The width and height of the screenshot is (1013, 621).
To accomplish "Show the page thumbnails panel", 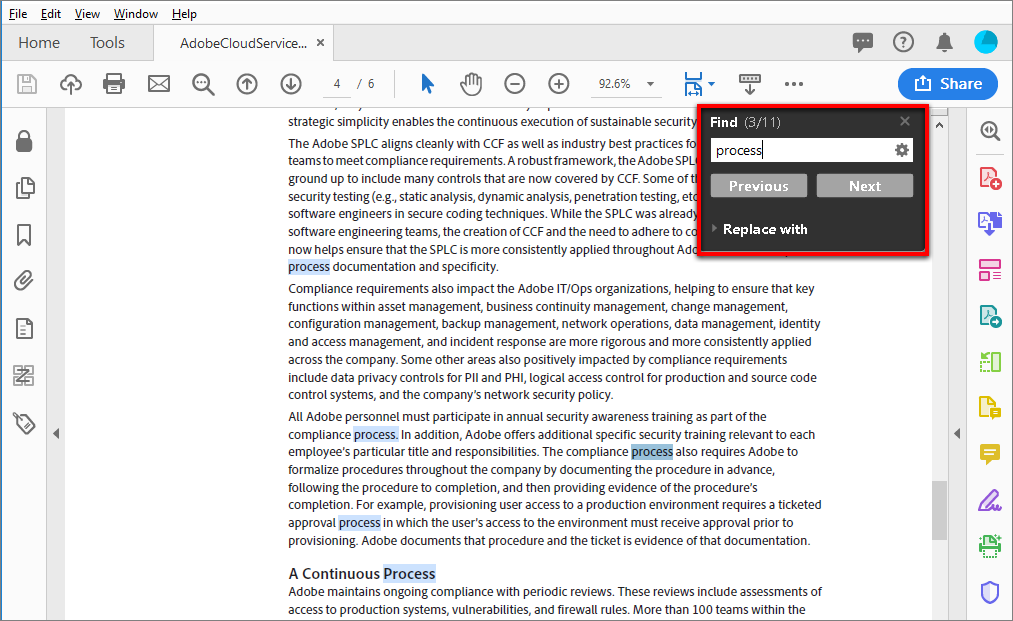I will [25, 188].
